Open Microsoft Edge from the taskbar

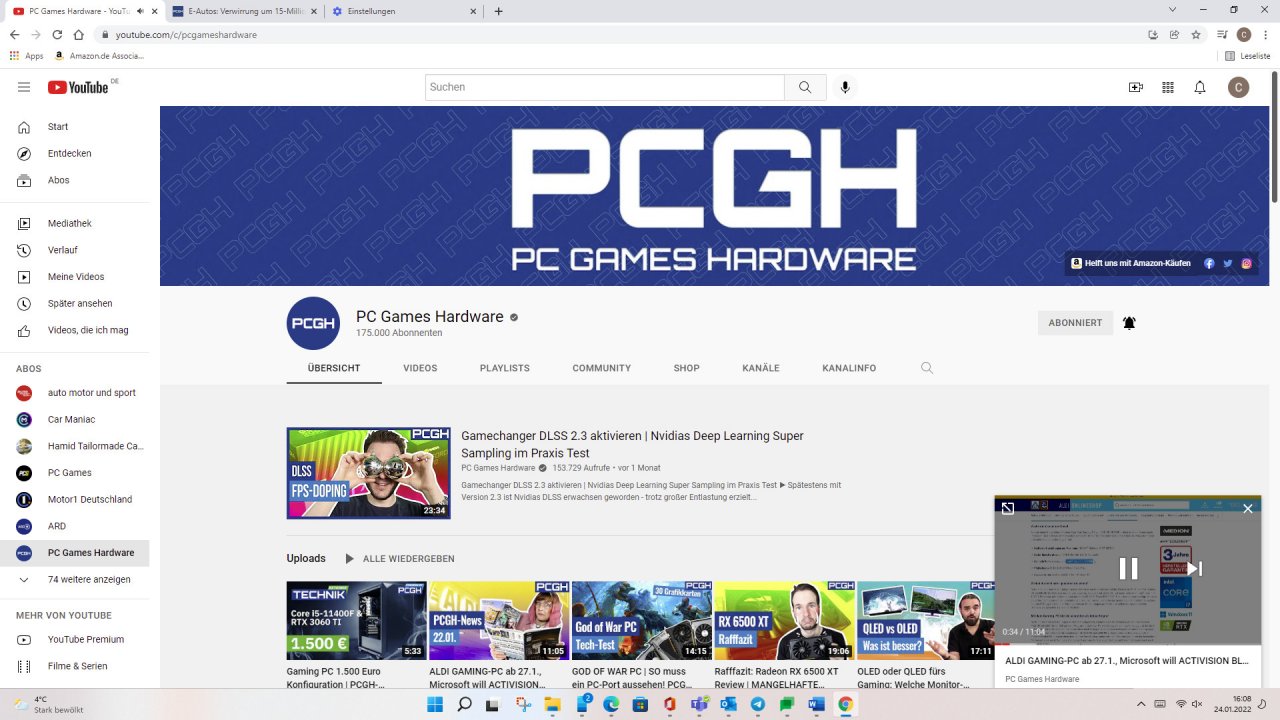click(611, 704)
